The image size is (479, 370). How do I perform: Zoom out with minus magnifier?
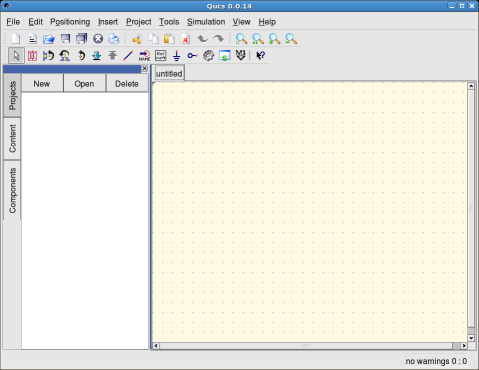291,39
